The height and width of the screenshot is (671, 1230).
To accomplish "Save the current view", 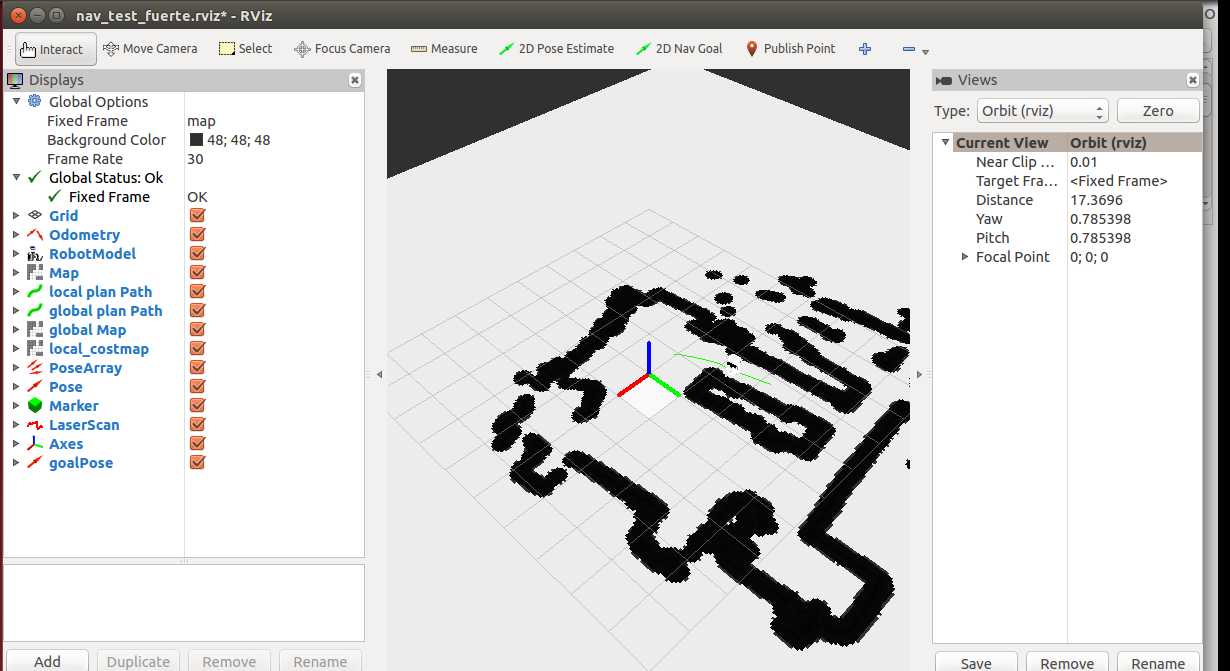I will (976, 662).
